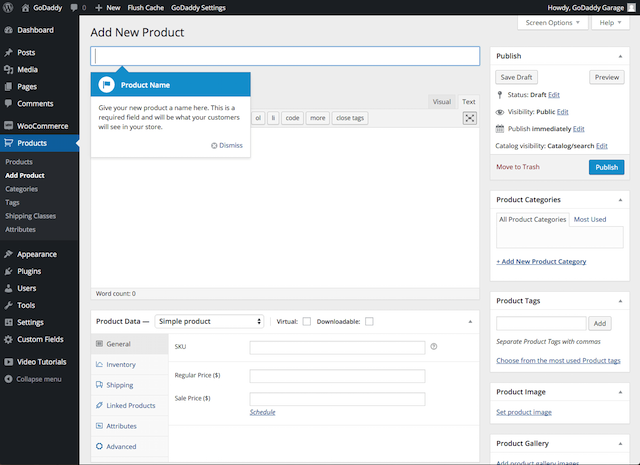640x465 pixels.
Task: Open GoDaddy Settings in admin bar
Action: pos(198,7)
